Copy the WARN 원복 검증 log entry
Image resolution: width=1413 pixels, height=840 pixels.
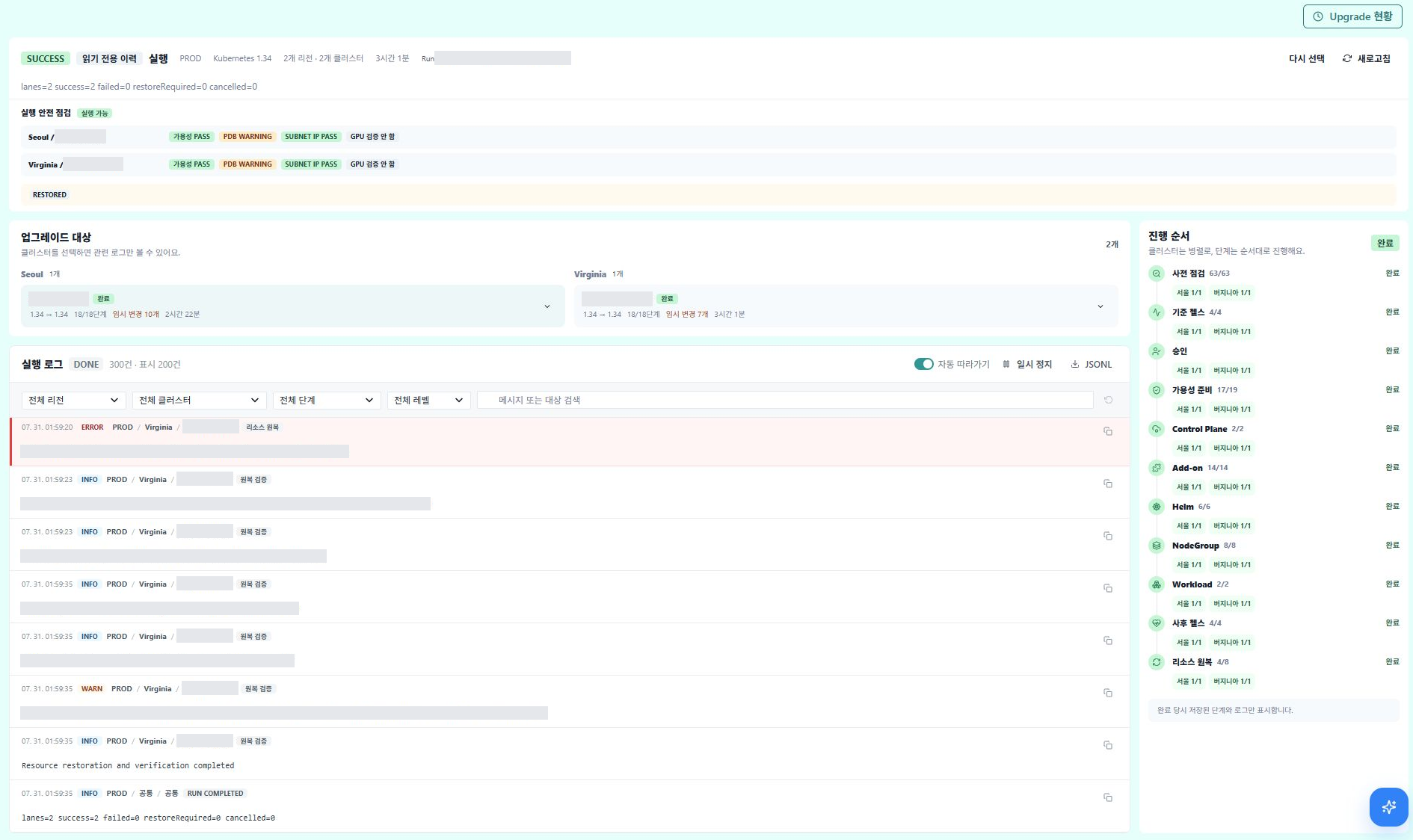click(x=1108, y=693)
